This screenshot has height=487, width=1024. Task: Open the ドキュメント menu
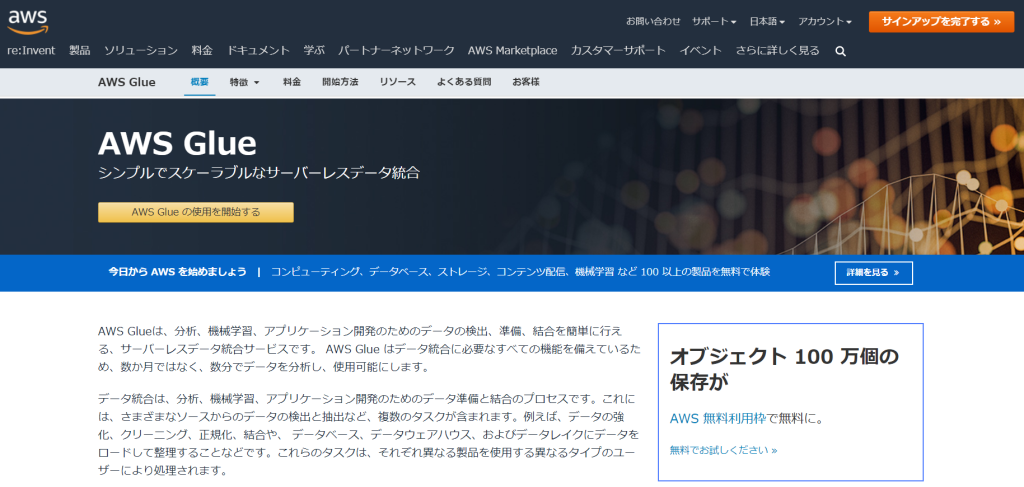pos(259,50)
